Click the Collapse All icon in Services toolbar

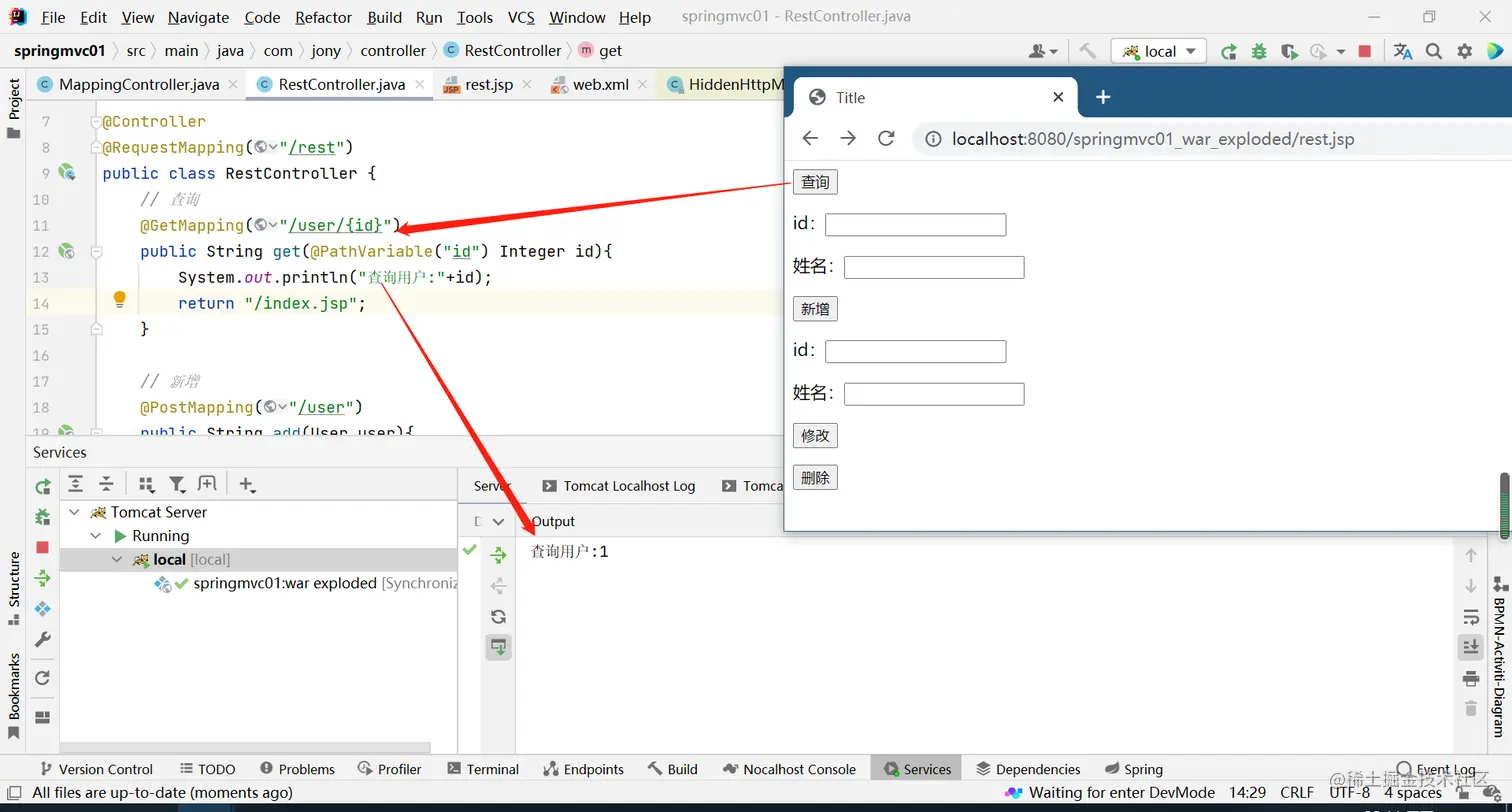[x=106, y=484]
